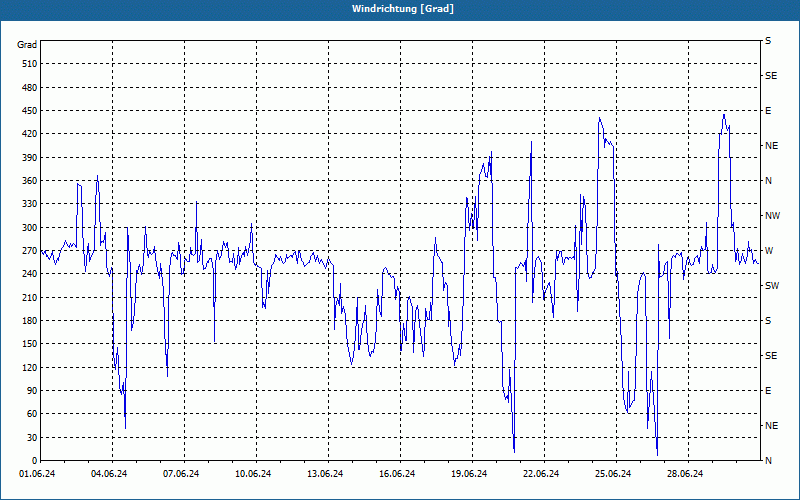The height and width of the screenshot is (500, 800).
Task: Select the 330 y-axis tick label
Action: point(30,204)
